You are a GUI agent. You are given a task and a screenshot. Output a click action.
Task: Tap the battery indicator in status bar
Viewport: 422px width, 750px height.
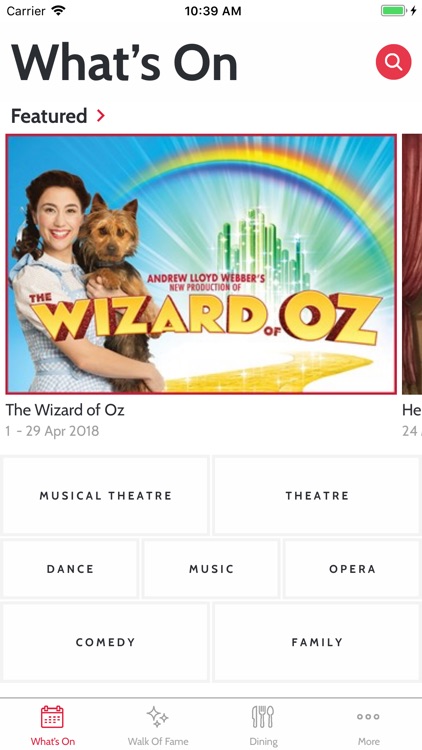click(x=394, y=11)
